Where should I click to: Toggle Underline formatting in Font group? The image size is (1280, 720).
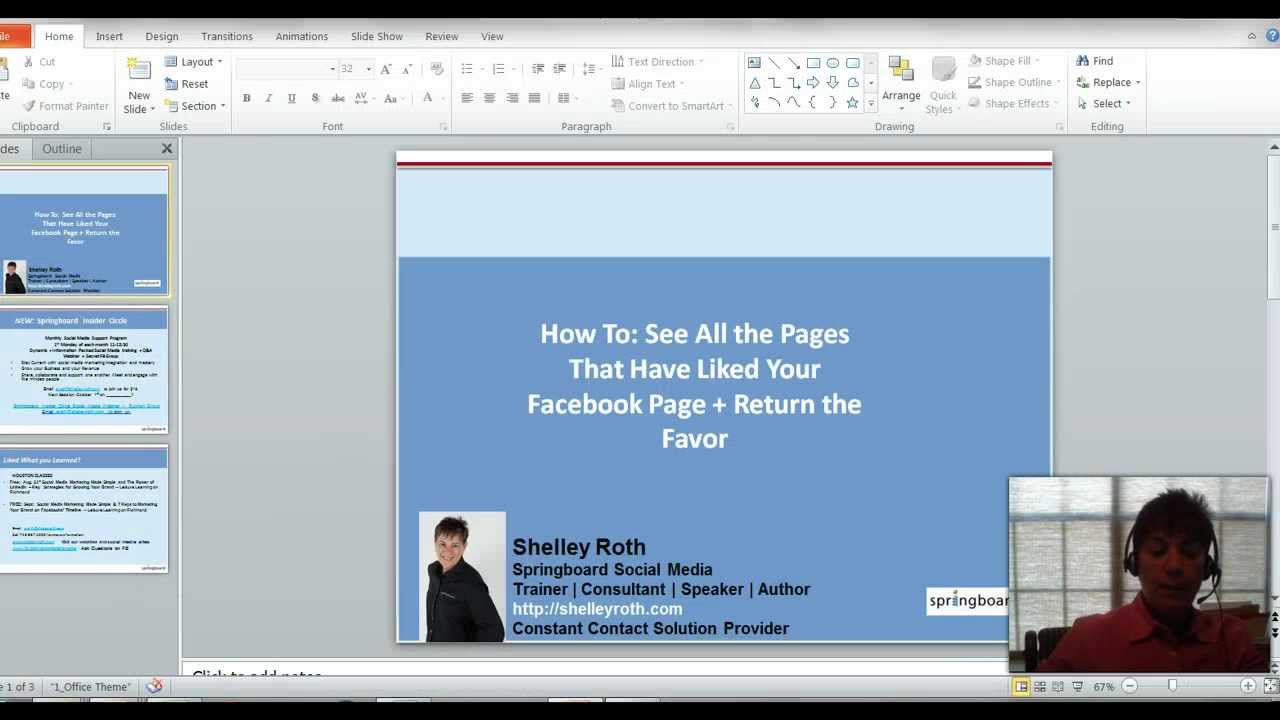tap(291, 98)
